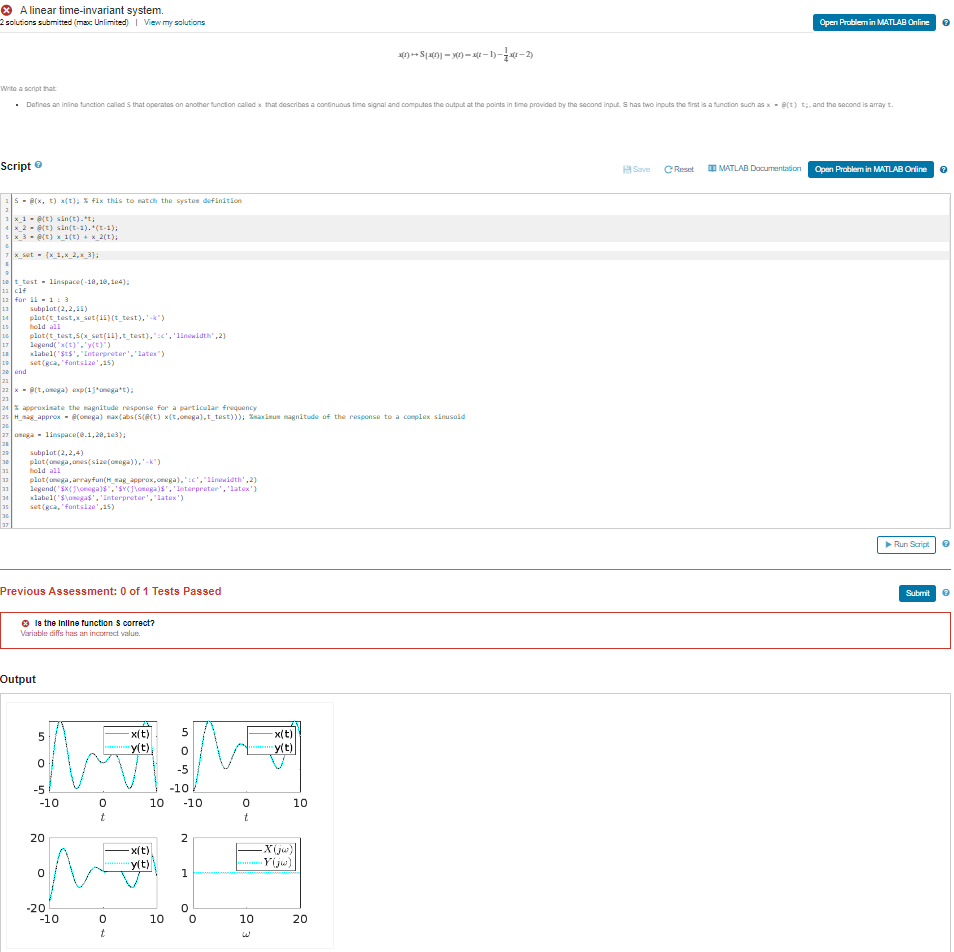Image resolution: width=954 pixels, height=952 pixels.
Task: Submit the solution for assessment
Action: coord(917,593)
